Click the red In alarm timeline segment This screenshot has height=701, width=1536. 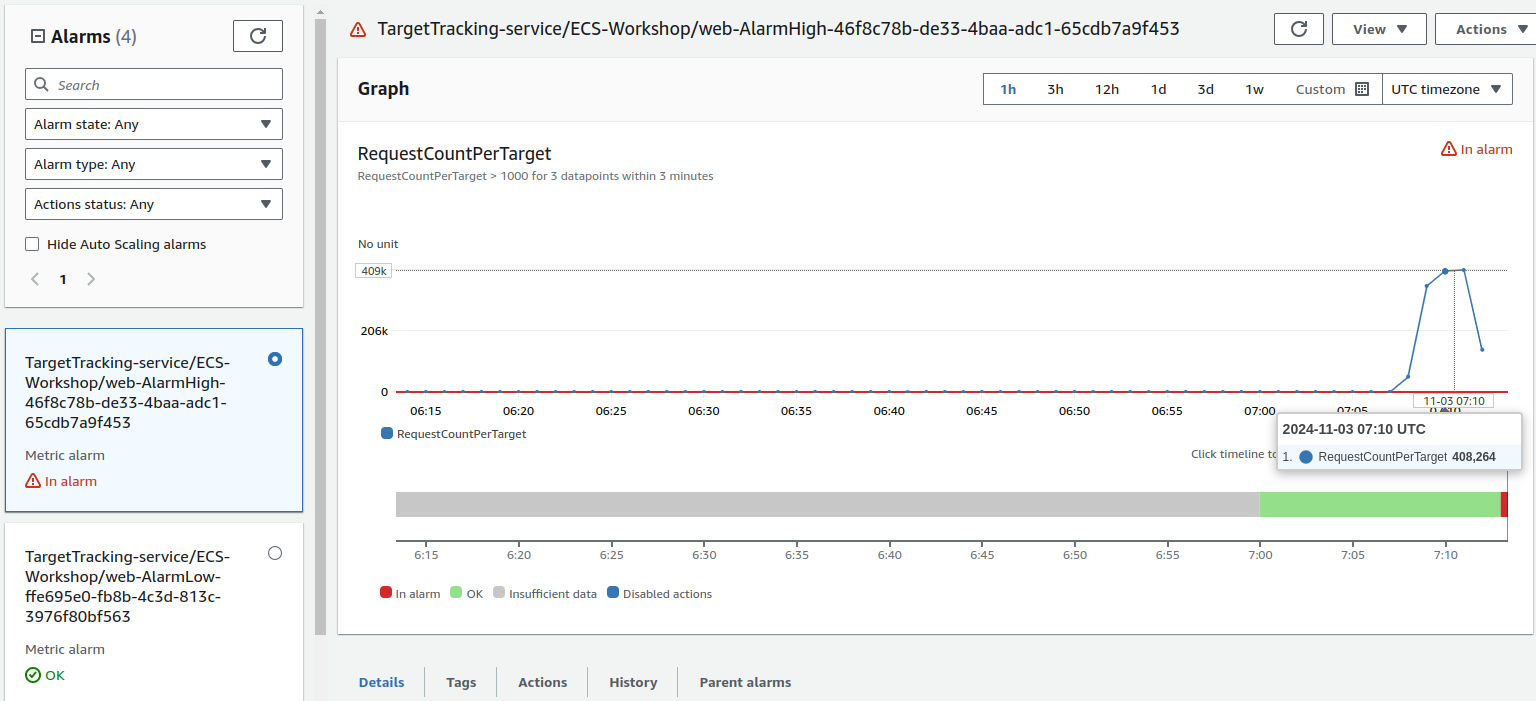pos(1503,504)
